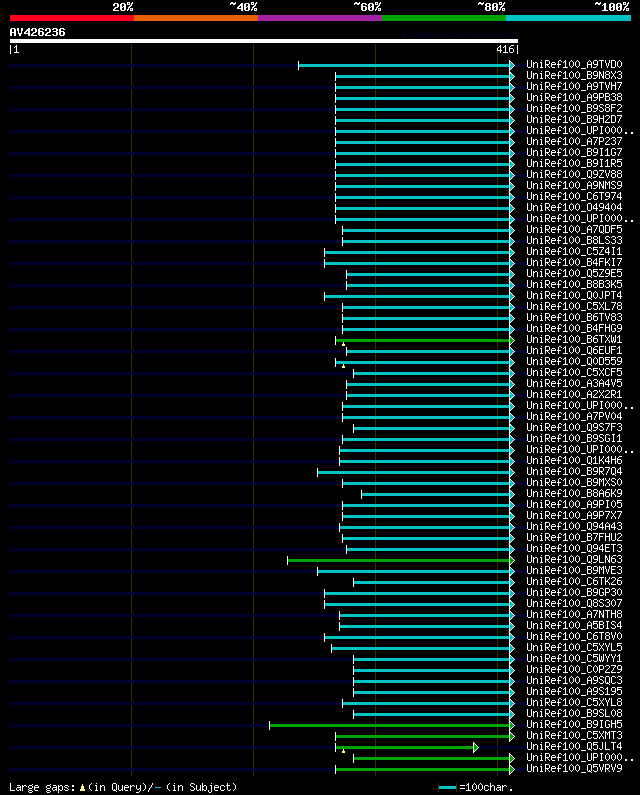Click the Large gaps legend text
This screenshot has height=795, width=640.
[123, 787]
